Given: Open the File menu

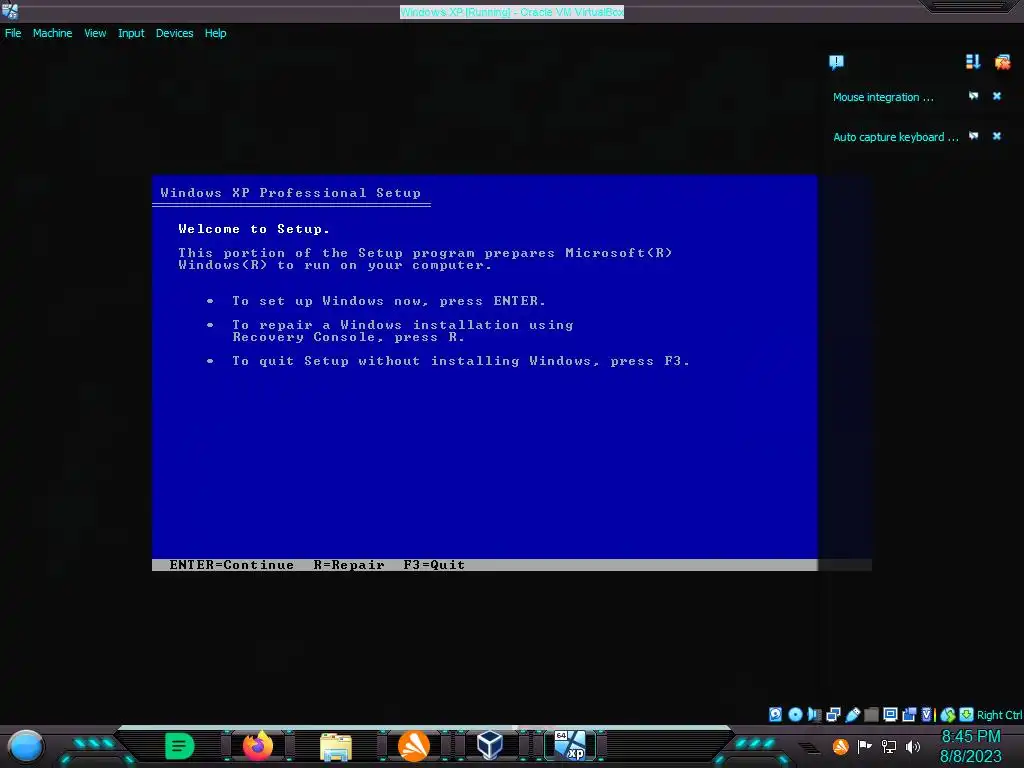Looking at the screenshot, I should pos(13,33).
